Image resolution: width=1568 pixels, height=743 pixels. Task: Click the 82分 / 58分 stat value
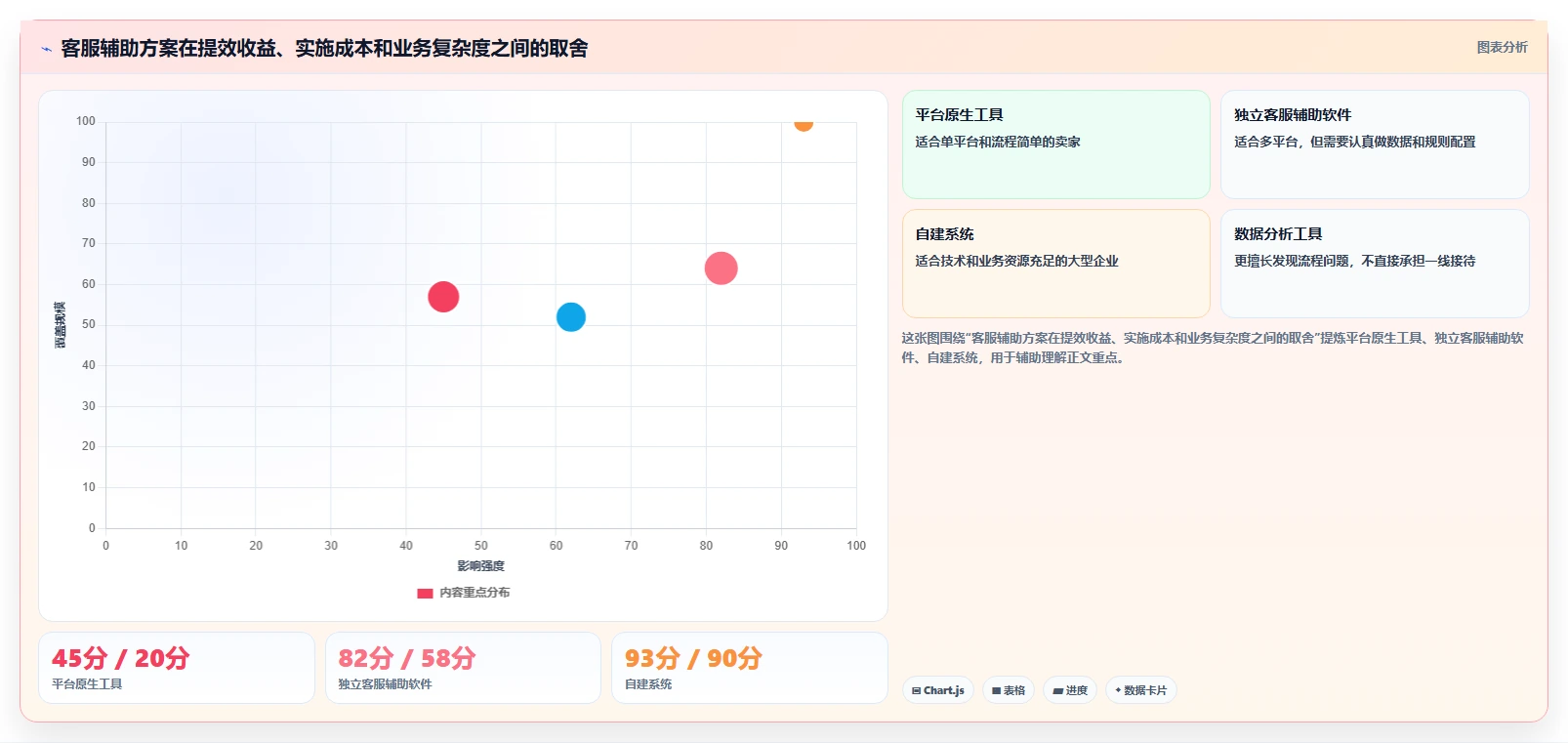(x=407, y=658)
